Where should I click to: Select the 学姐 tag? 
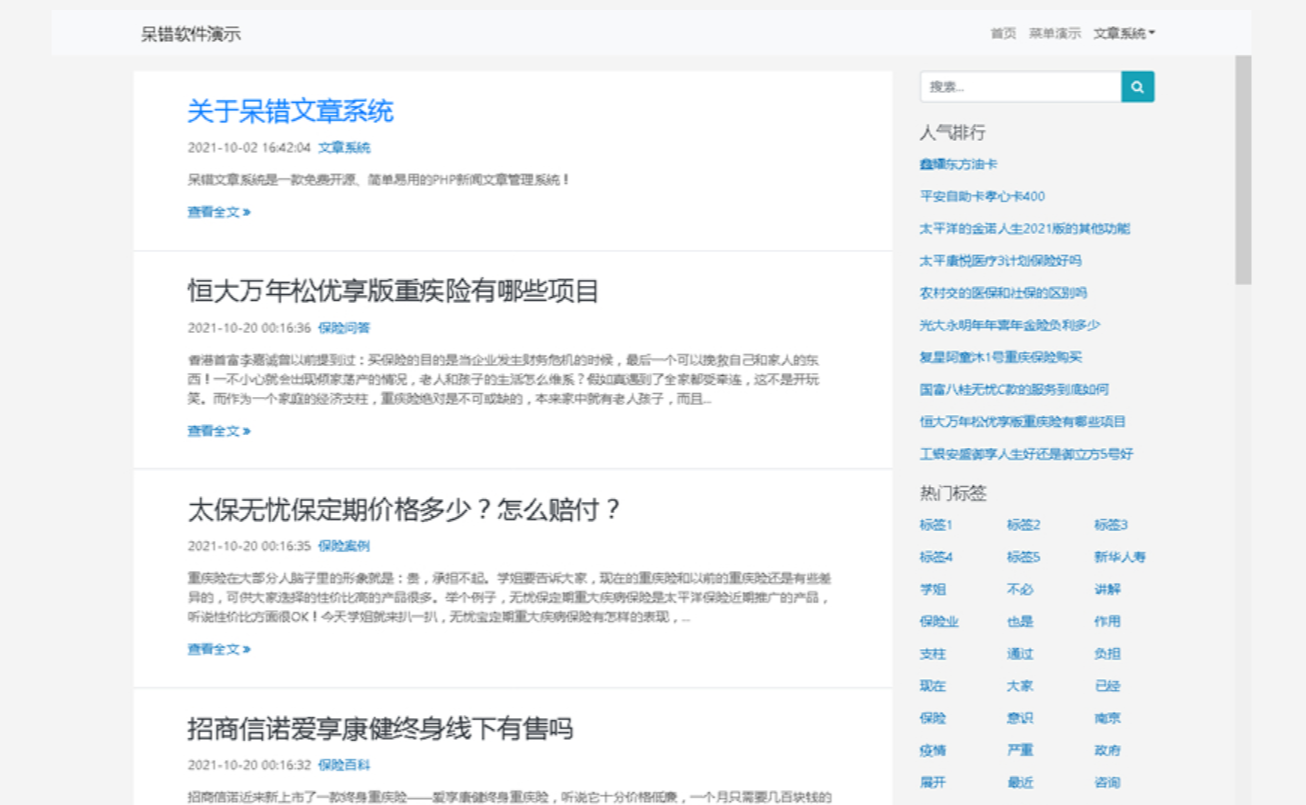click(933, 589)
